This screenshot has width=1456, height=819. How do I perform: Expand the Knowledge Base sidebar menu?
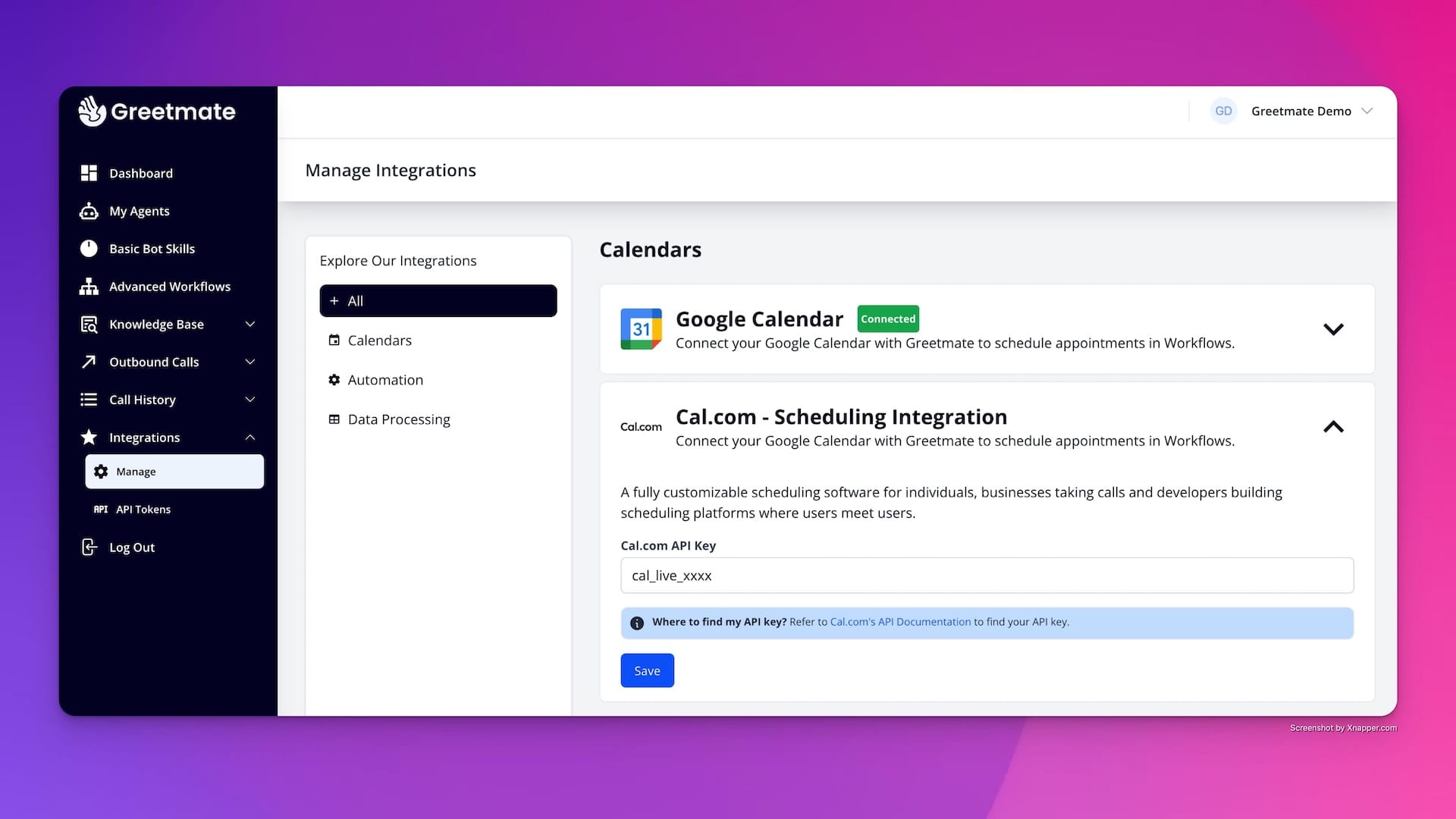(x=249, y=325)
